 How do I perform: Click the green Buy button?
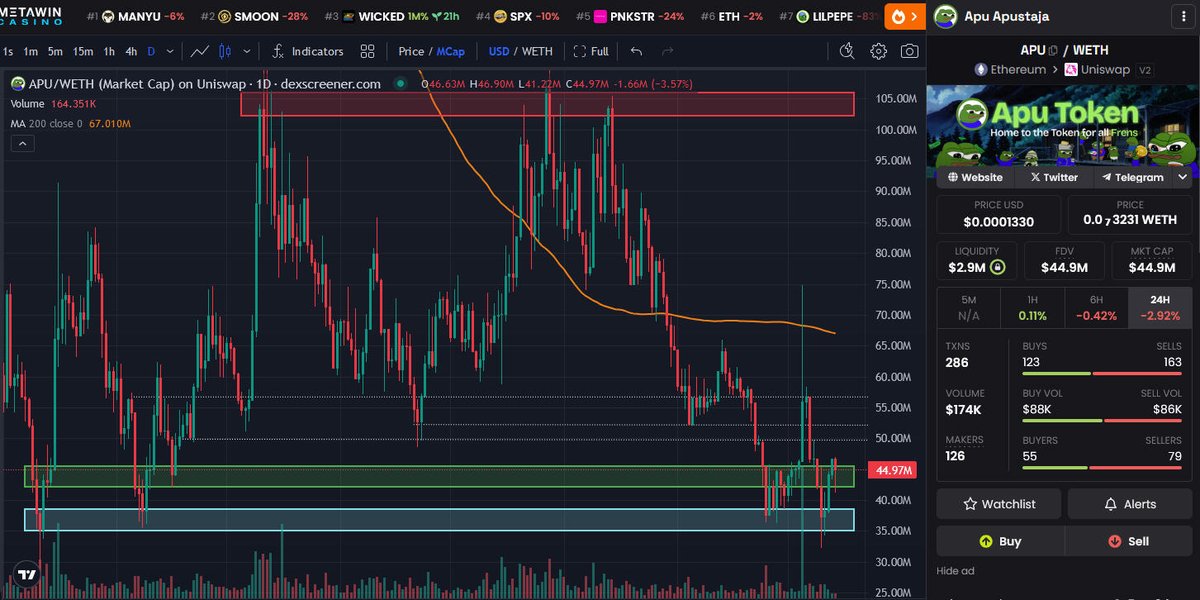point(1000,541)
